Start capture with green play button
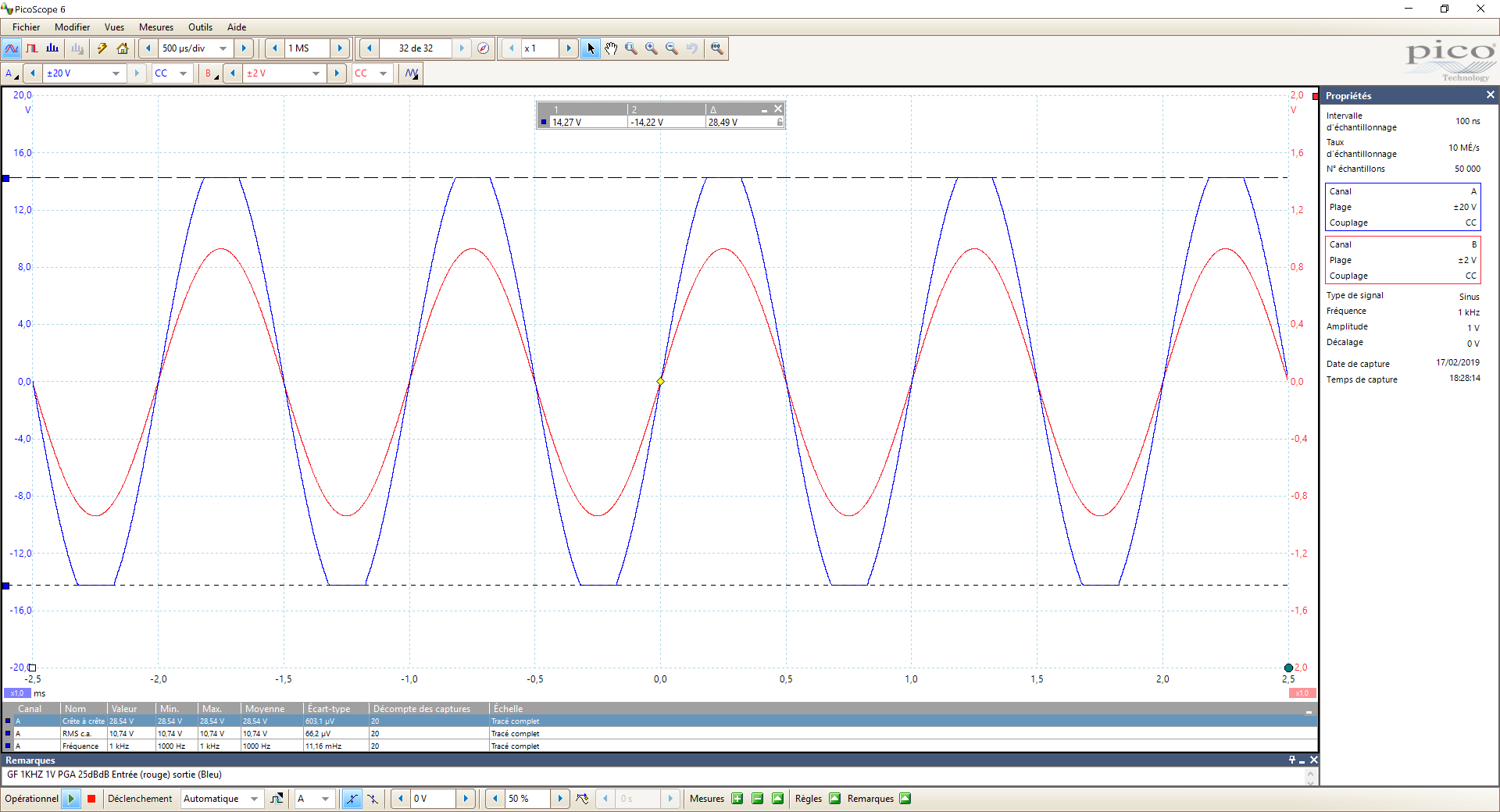The image size is (1500, 812). pyautogui.click(x=71, y=799)
